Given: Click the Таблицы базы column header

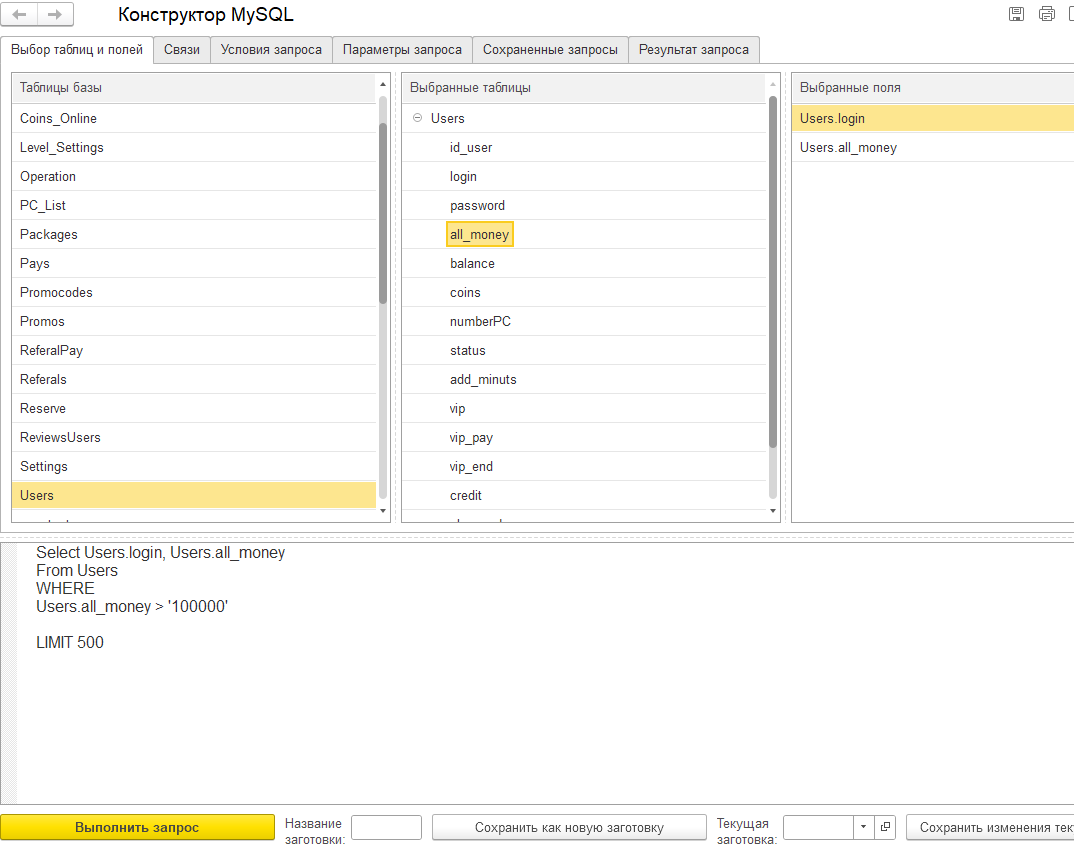Looking at the screenshot, I should coord(194,88).
